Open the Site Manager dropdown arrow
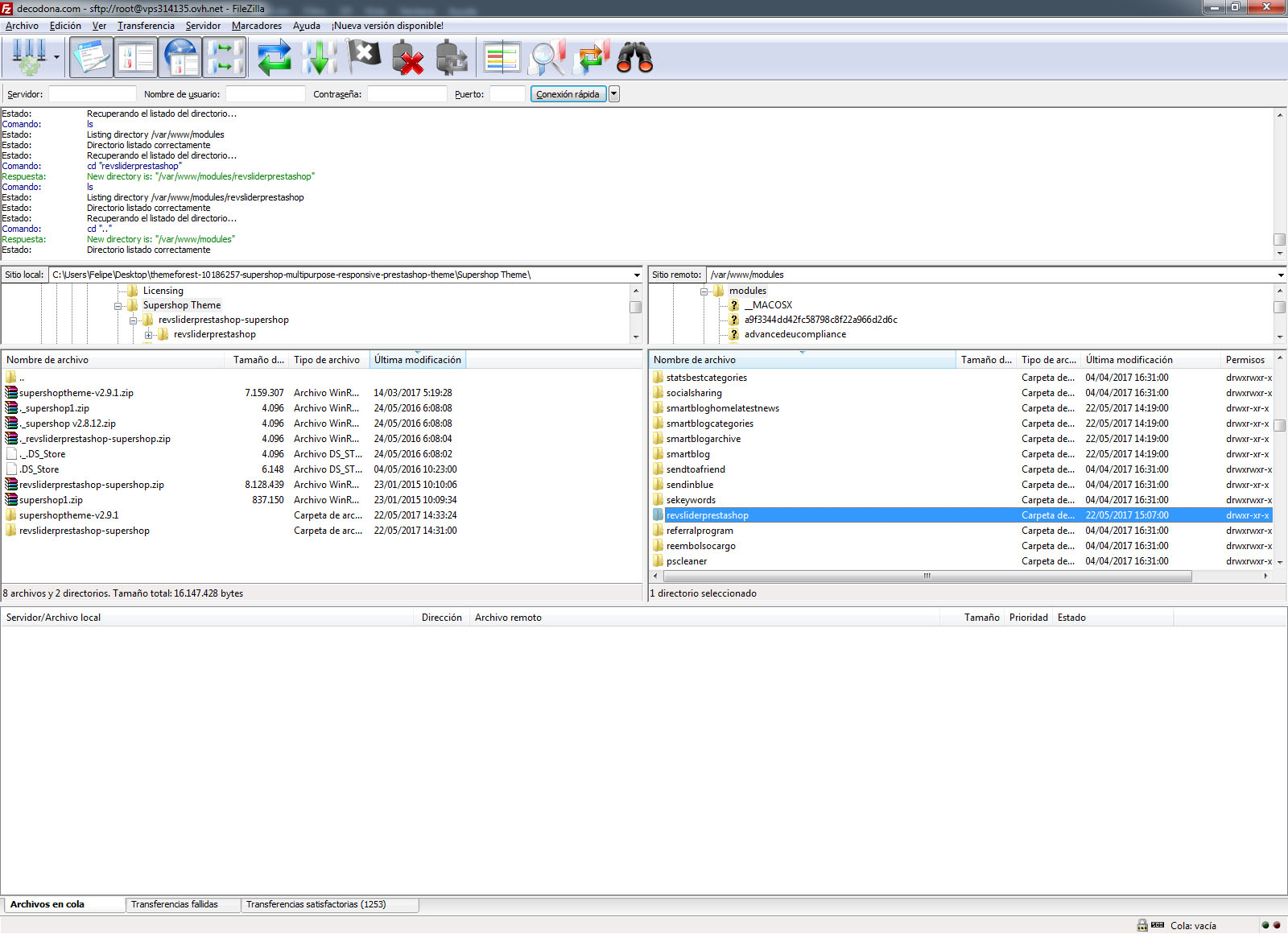 [x=56, y=57]
